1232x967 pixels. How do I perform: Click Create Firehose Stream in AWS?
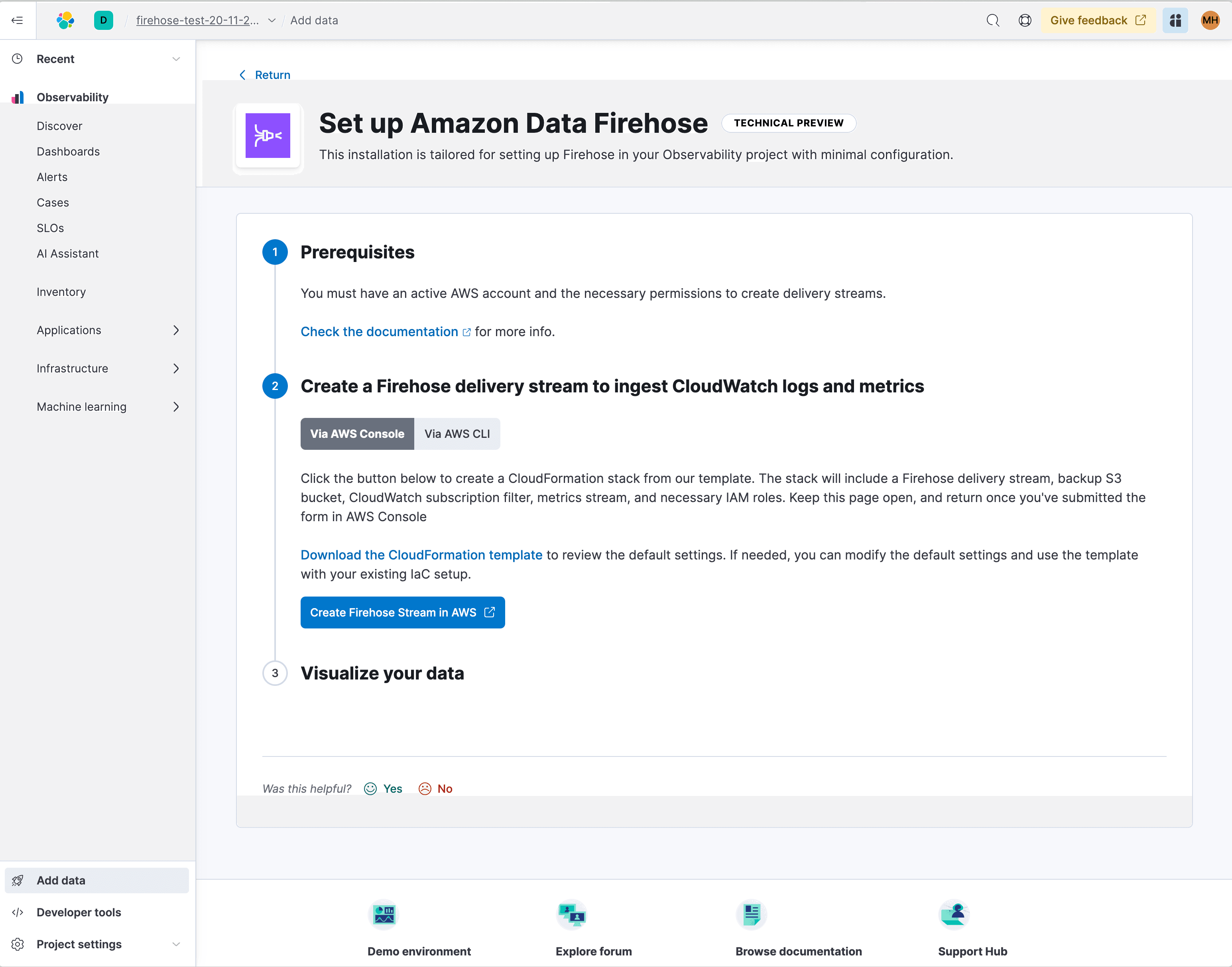tap(402, 612)
